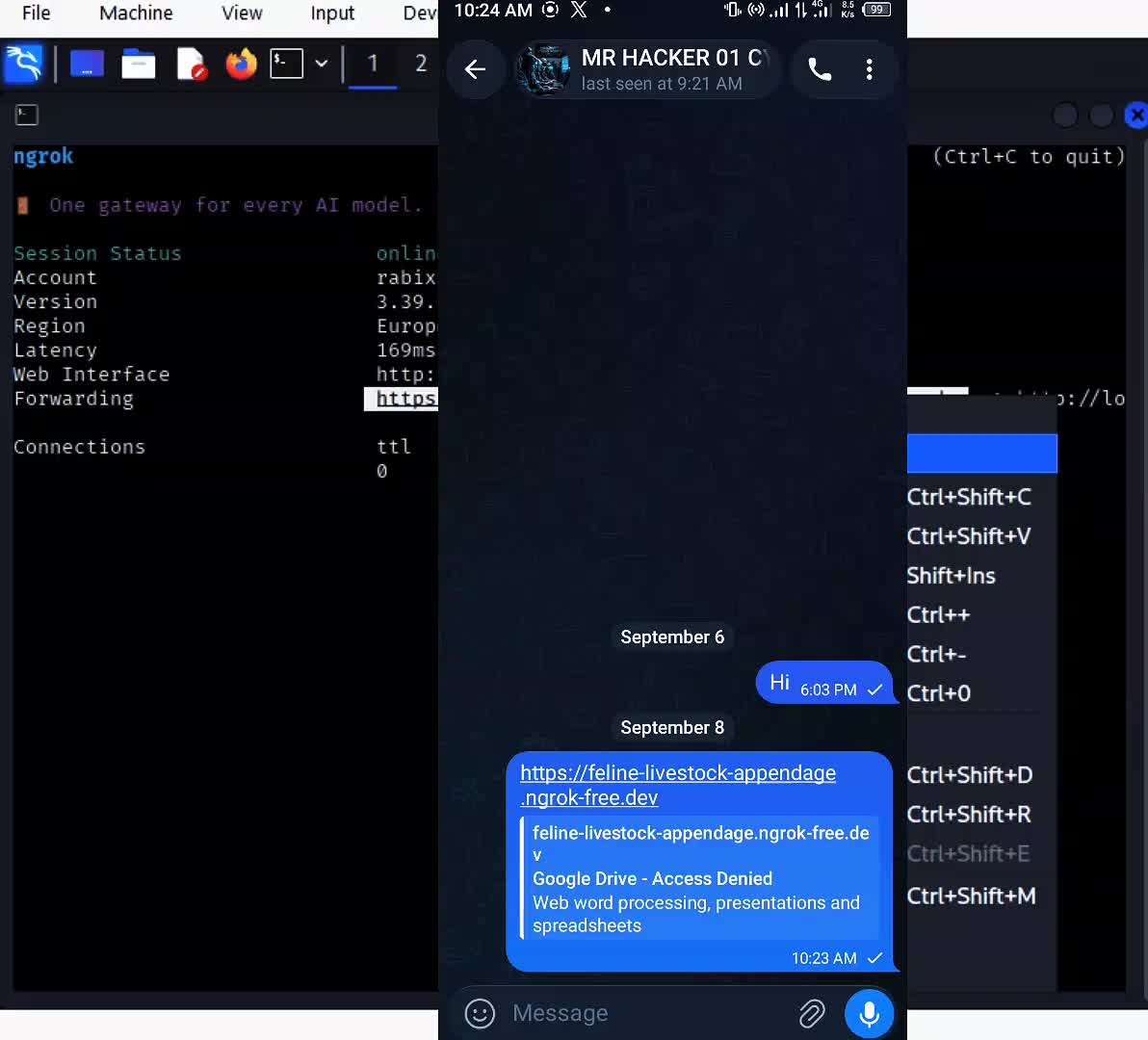Click the blue desktop icon in Kali panel
The width and height of the screenshot is (1148, 1040).
(87, 65)
